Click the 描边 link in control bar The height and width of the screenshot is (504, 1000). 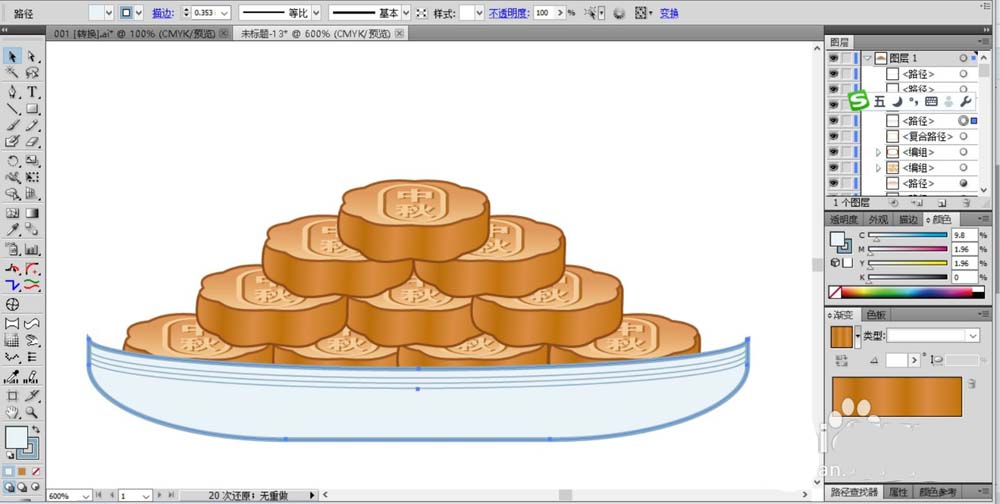(163, 13)
